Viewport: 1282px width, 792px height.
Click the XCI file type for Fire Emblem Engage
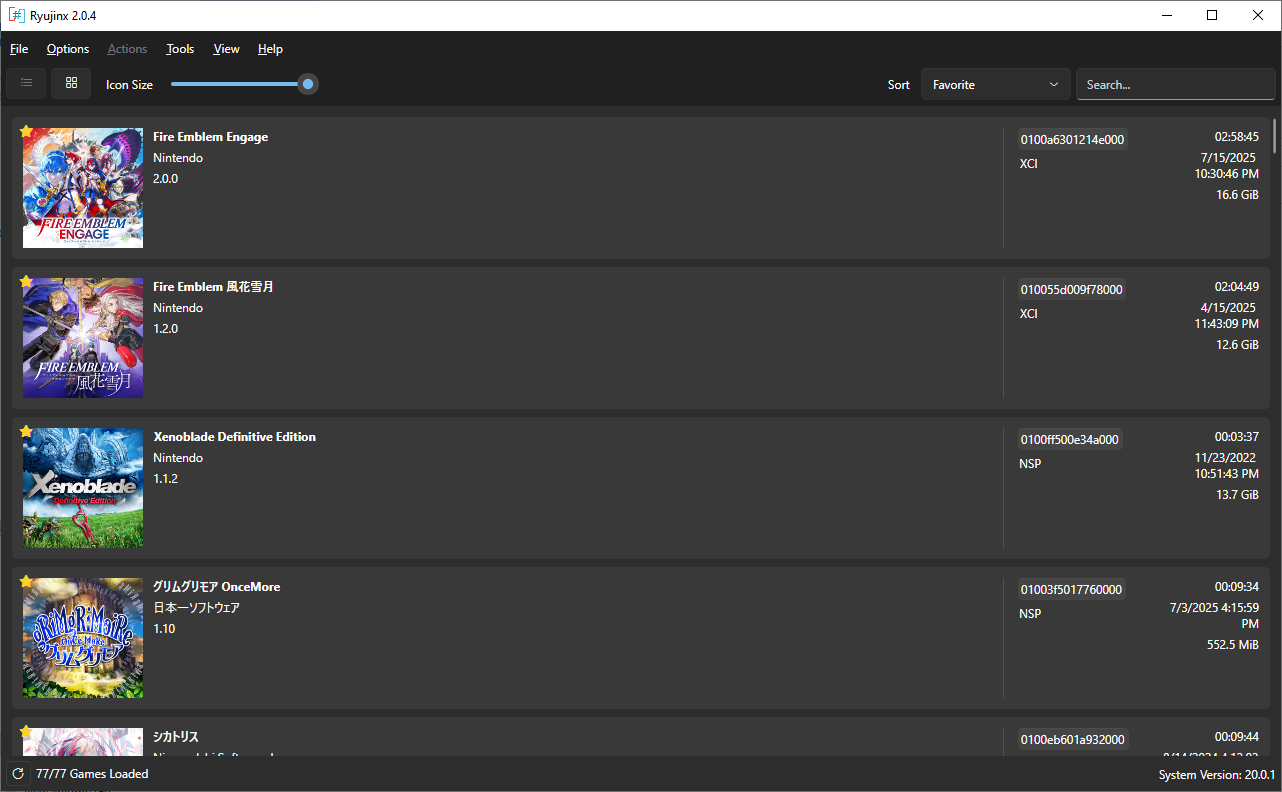pyautogui.click(x=1029, y=163)
